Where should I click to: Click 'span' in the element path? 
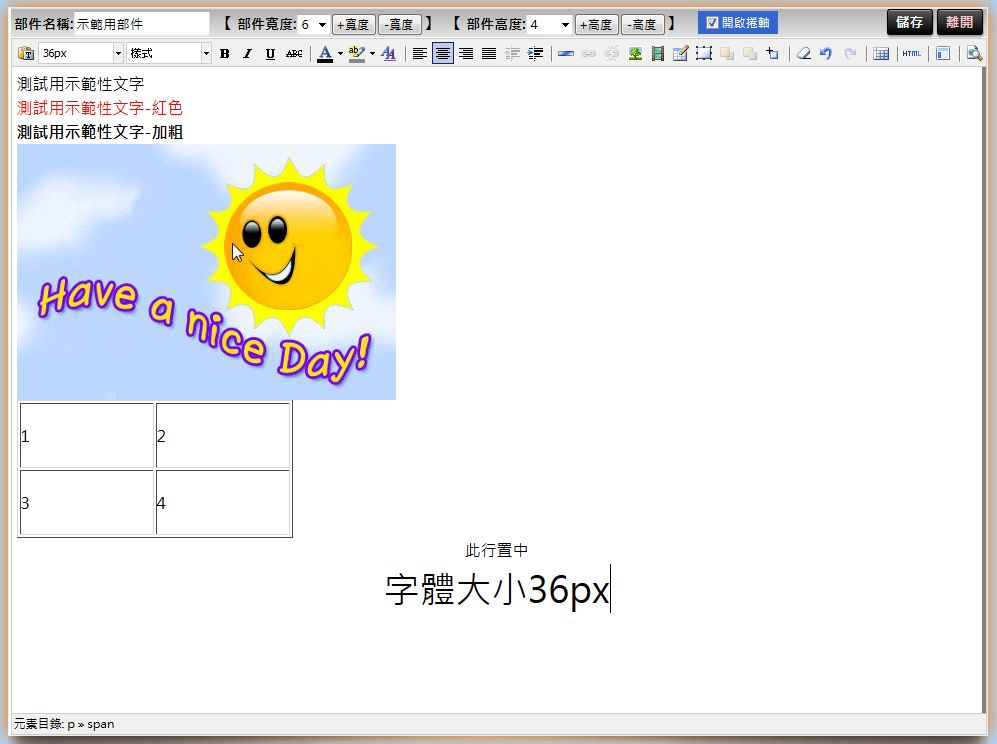point(101,724)
